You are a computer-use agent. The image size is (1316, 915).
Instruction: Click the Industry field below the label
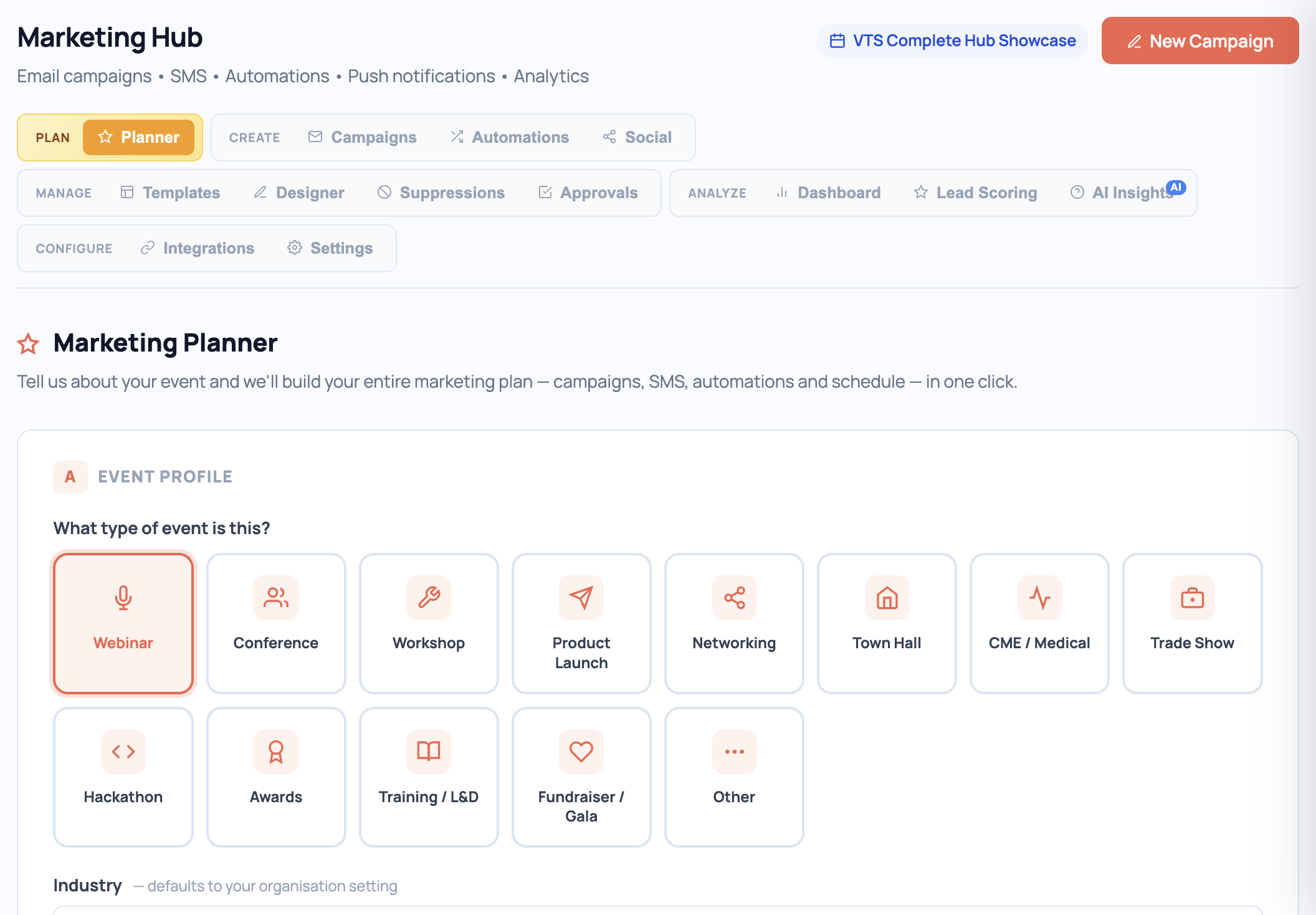click(x=658, y=911)
